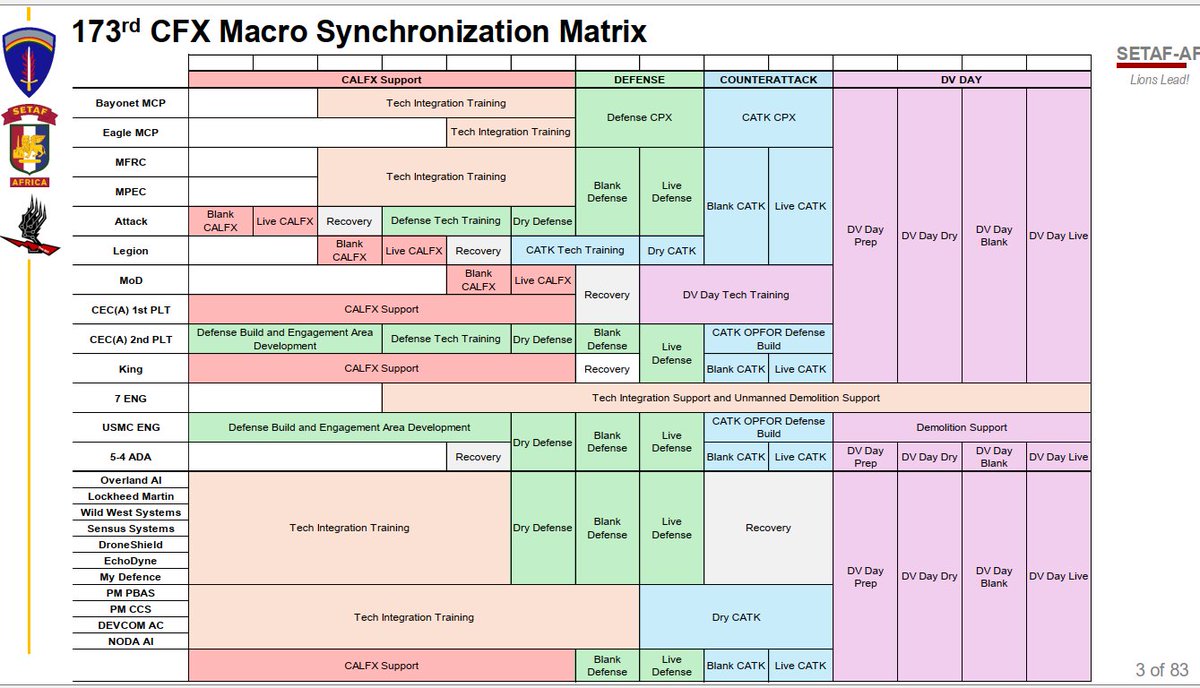Select Blank CALFX in the Legion row

tap(349, 250)
